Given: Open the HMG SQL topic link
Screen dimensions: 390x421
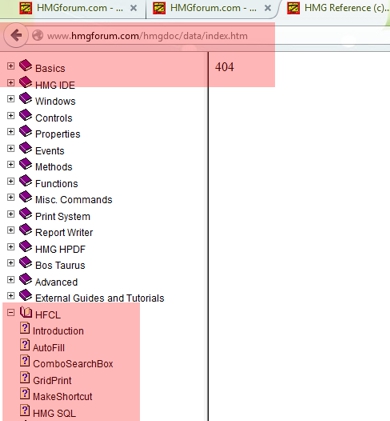Looking at the screenshot, I should [54, 413].
